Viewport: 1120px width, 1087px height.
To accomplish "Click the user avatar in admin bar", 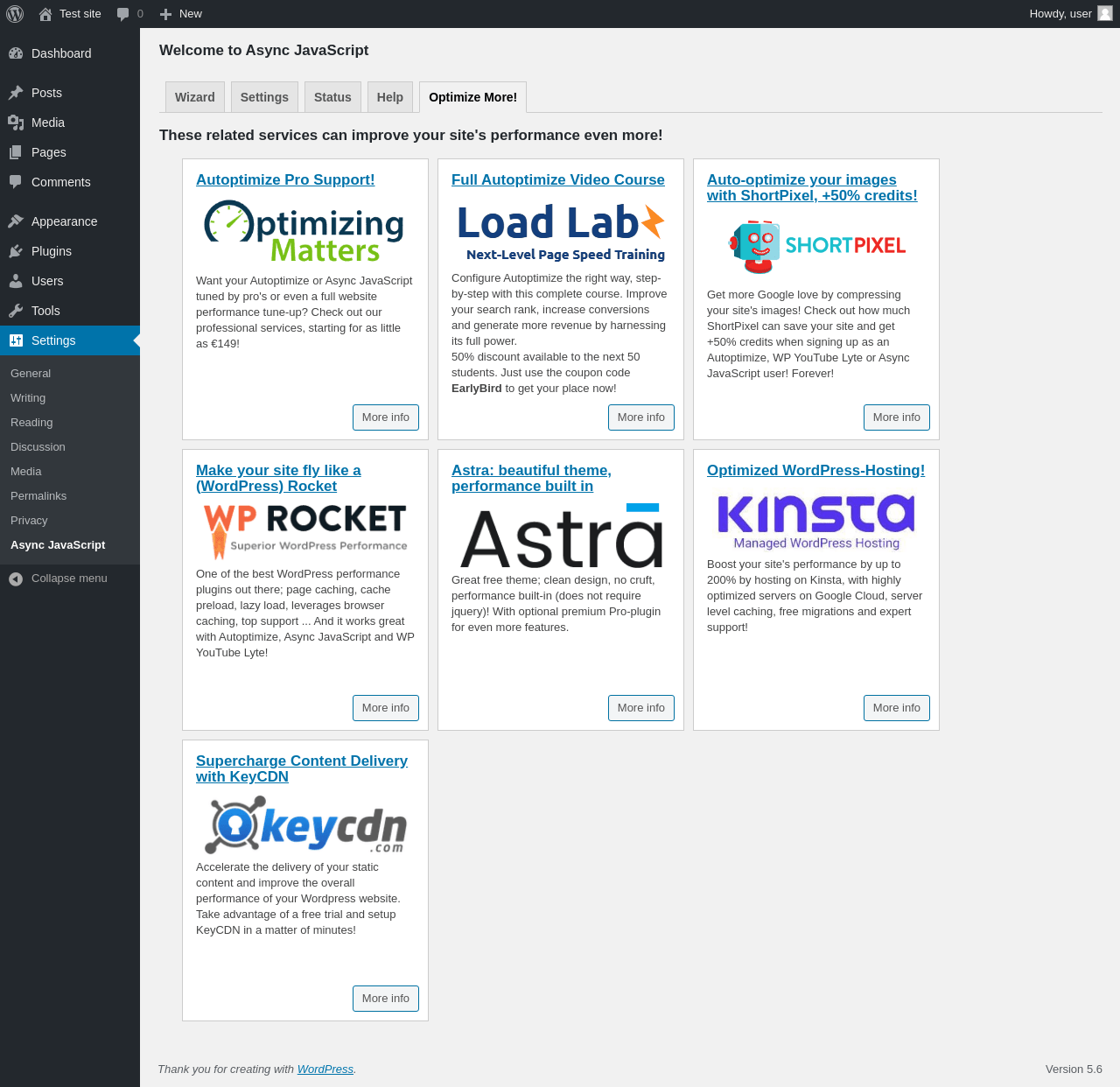I will (1105, 14).
